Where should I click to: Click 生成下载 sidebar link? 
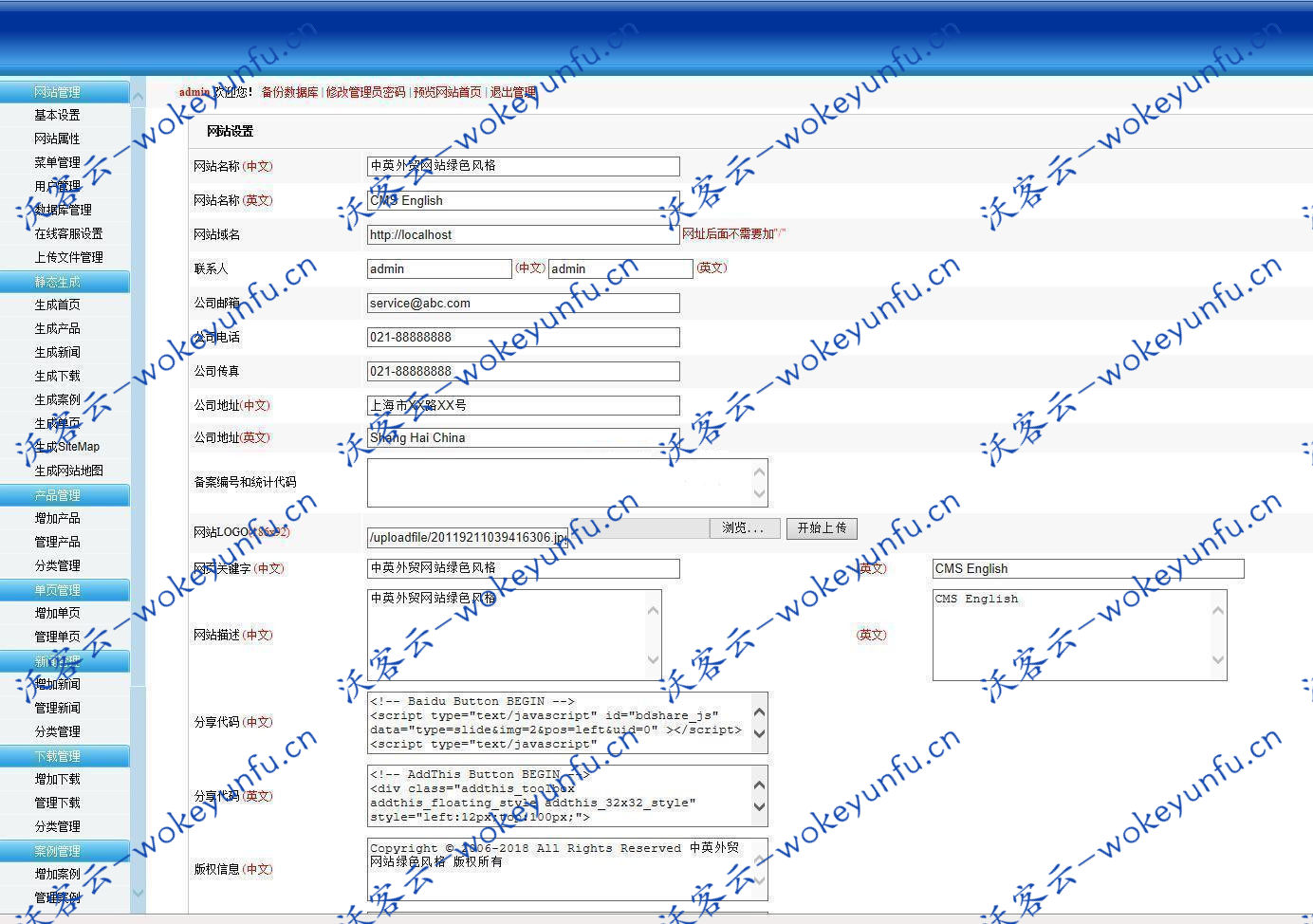click(x=57, y=376)
